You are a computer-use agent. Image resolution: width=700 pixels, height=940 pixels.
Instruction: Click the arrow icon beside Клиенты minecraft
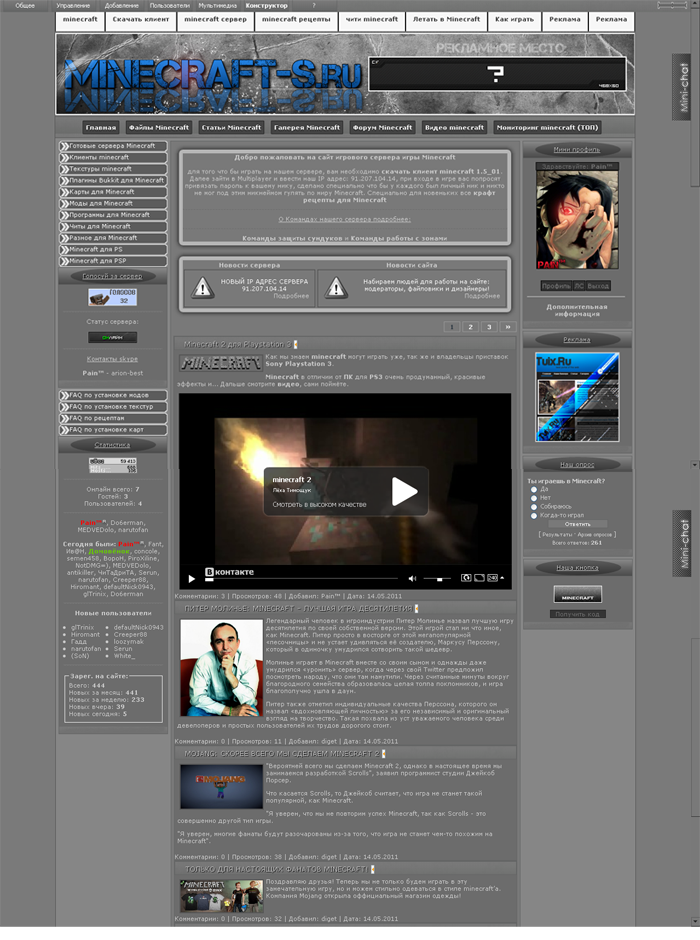click(x=64, y=157)
